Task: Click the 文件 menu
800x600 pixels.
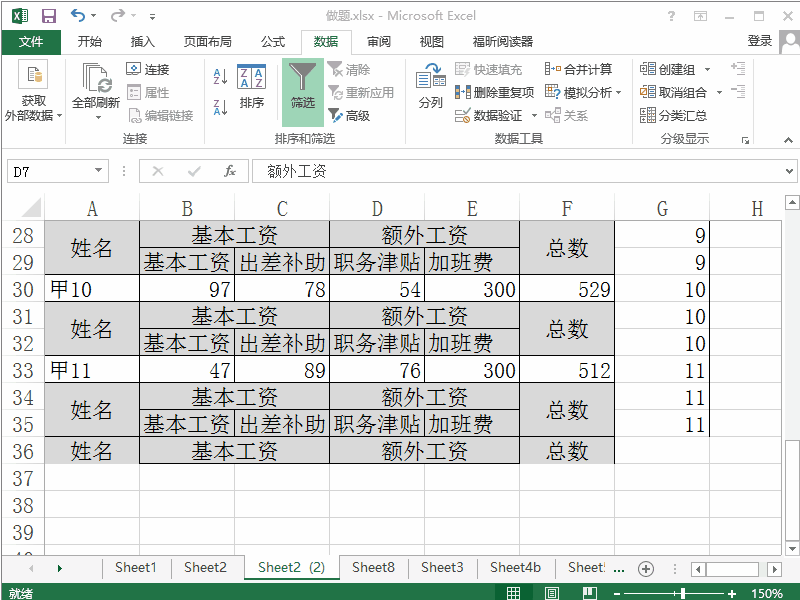Action: coord(31,42)
